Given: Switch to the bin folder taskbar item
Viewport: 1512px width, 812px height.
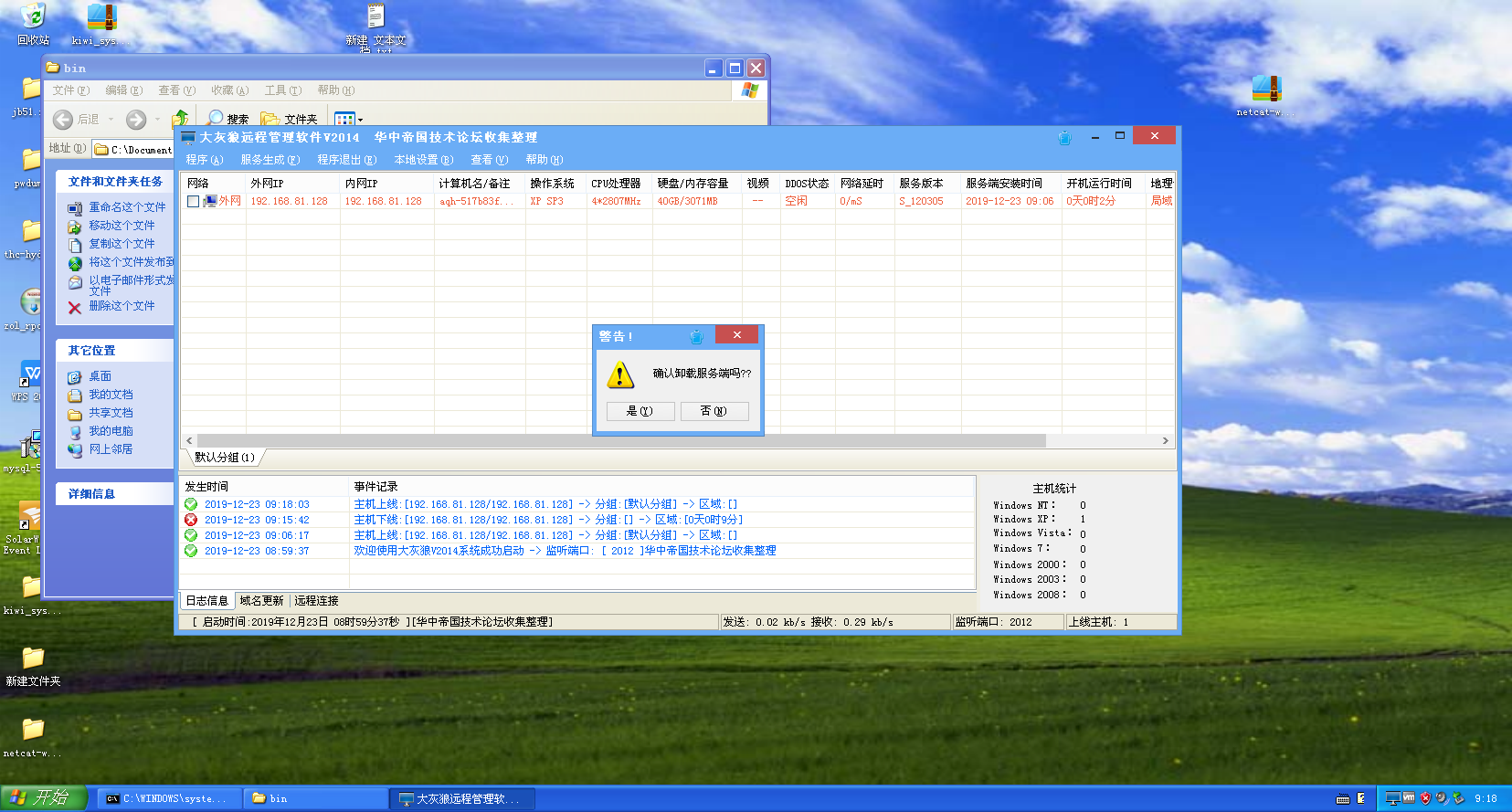Looking at the screenshot, I should (x=316, y=798).
